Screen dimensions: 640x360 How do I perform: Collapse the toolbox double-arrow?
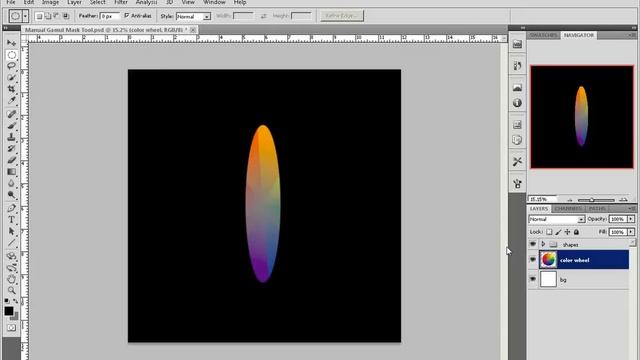6,28
